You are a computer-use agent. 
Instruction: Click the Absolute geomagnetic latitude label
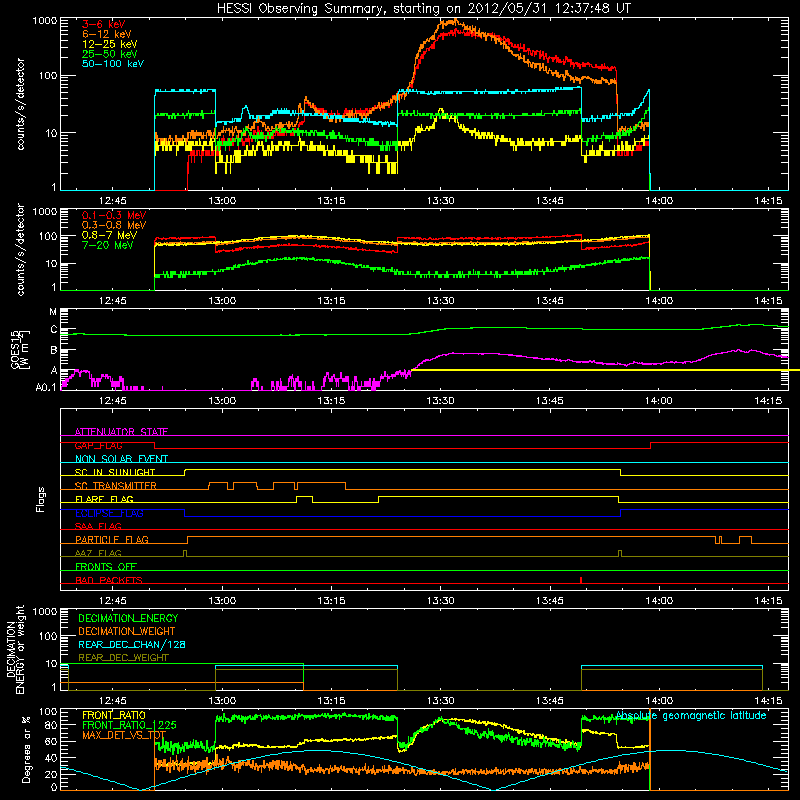[x=691, y=715]
